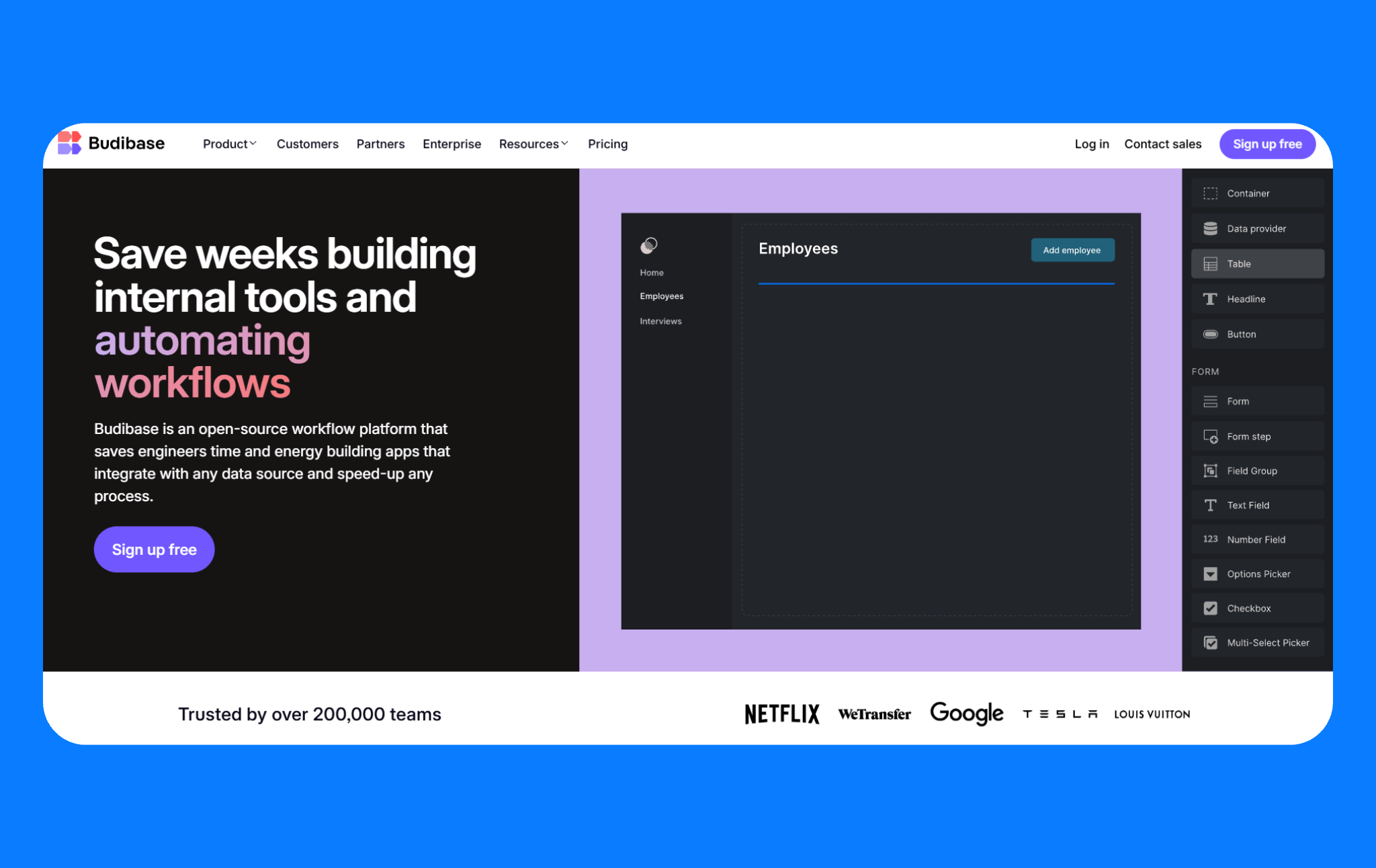The image size is (1376, 868).
Task: Choose the Options Picker component
Action: (x=1258, y=574)
